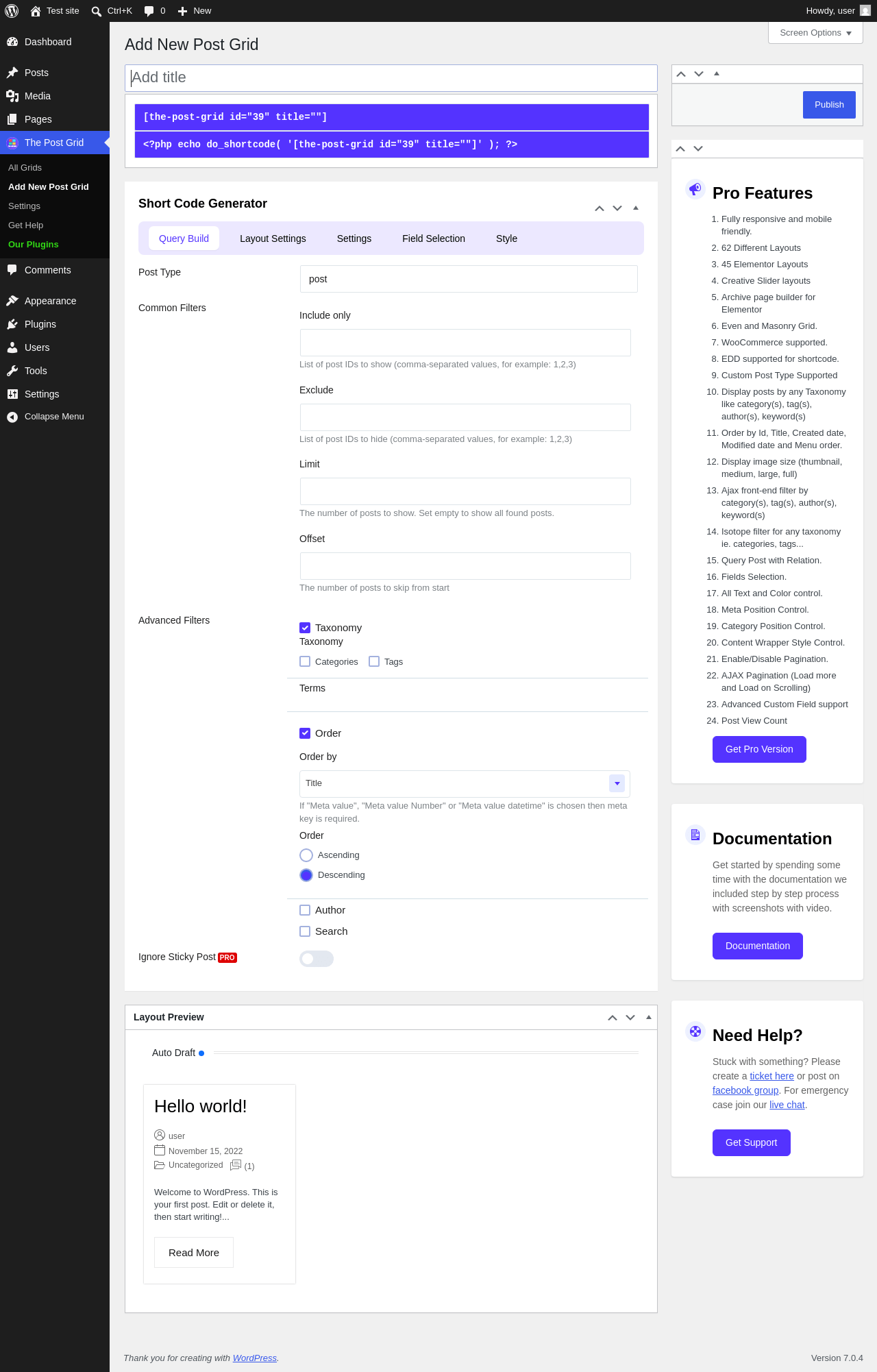Click the author user icon in preview

[160, 1135]
